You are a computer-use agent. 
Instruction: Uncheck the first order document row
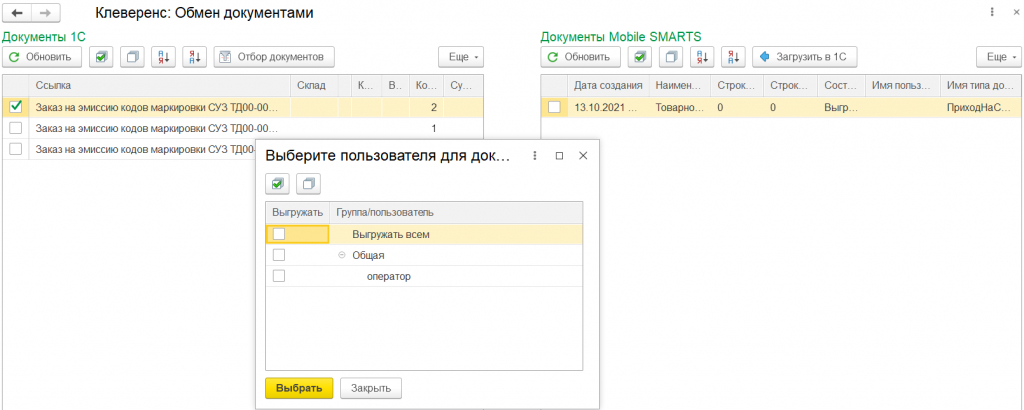click(16, 106)
